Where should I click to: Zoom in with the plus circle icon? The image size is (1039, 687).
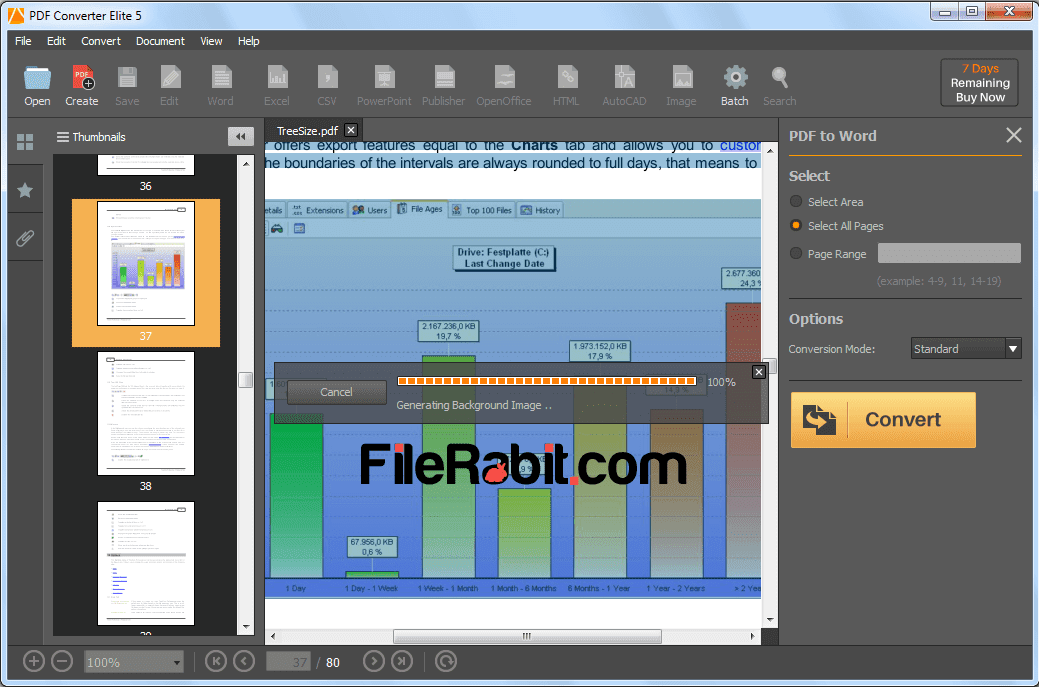point(34,661)
